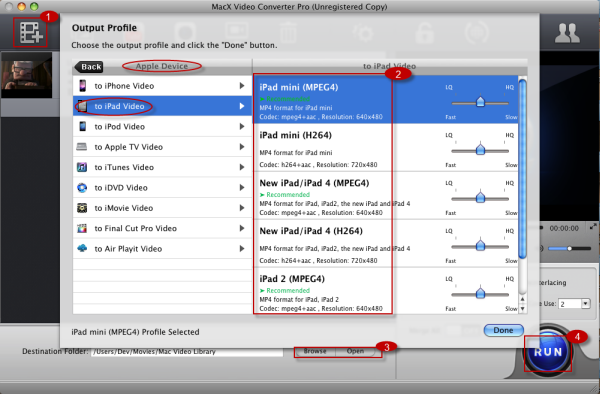The width and height of the screenshot is (600, 394).
Task: Click the Final Cut Pro clapboard icon
Action: coord(82,228)
